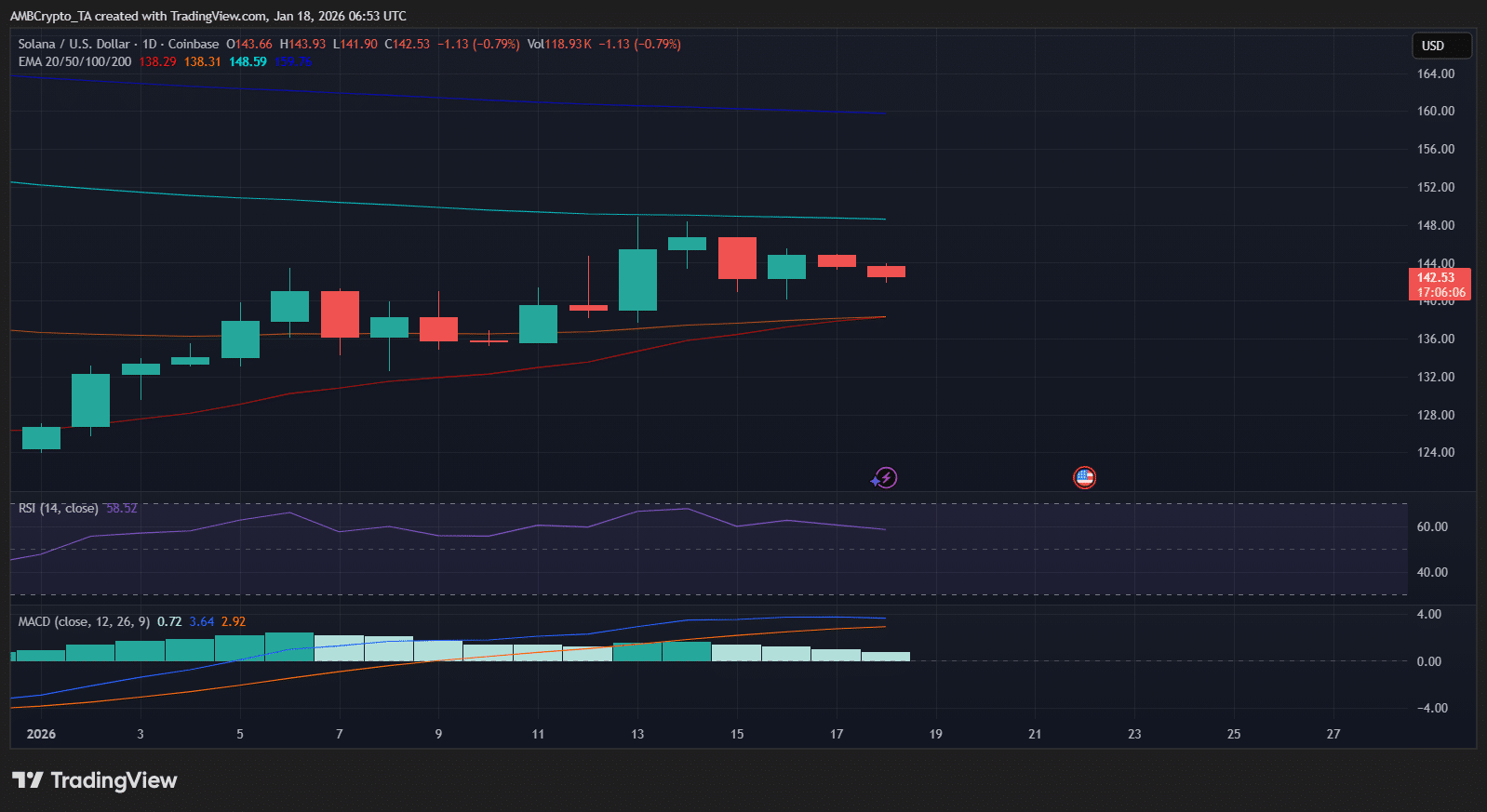
Task: Select the EMA 20/50/100/200 indicator legend
Action: pyautogui.click(x=75, y=61)
